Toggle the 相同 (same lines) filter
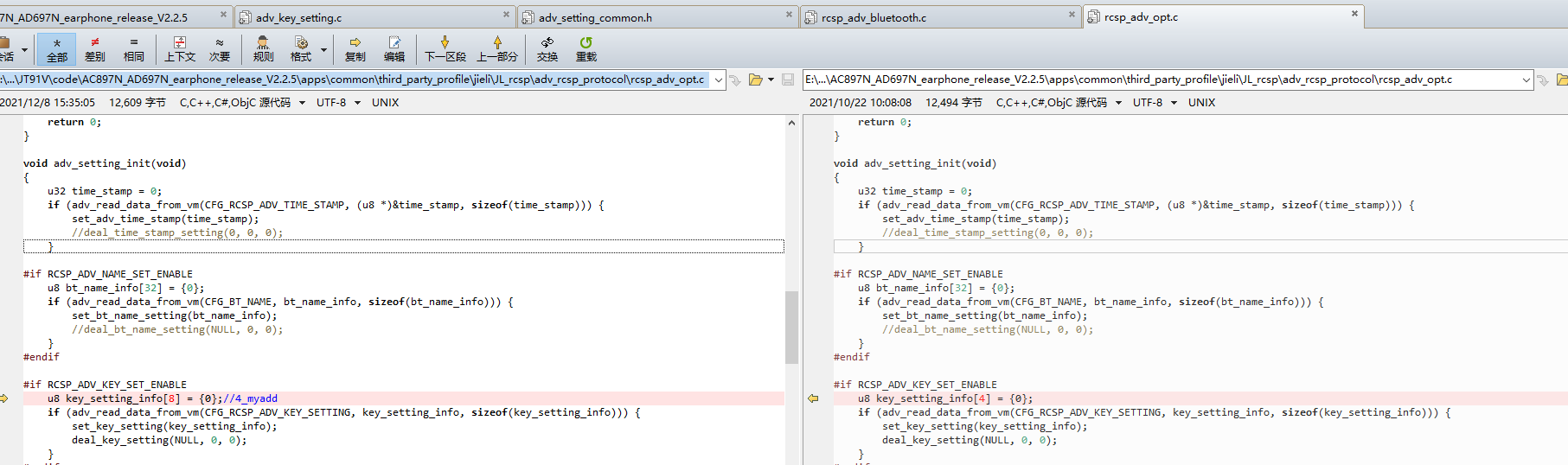Image resolution: width=1568 pixels, height=465 pixels. coord(133,49)
